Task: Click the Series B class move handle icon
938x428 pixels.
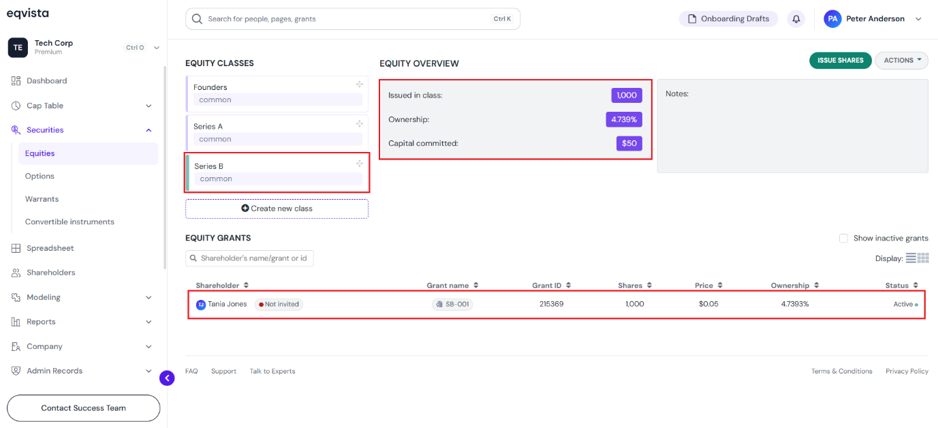Action: click(360, 163)
